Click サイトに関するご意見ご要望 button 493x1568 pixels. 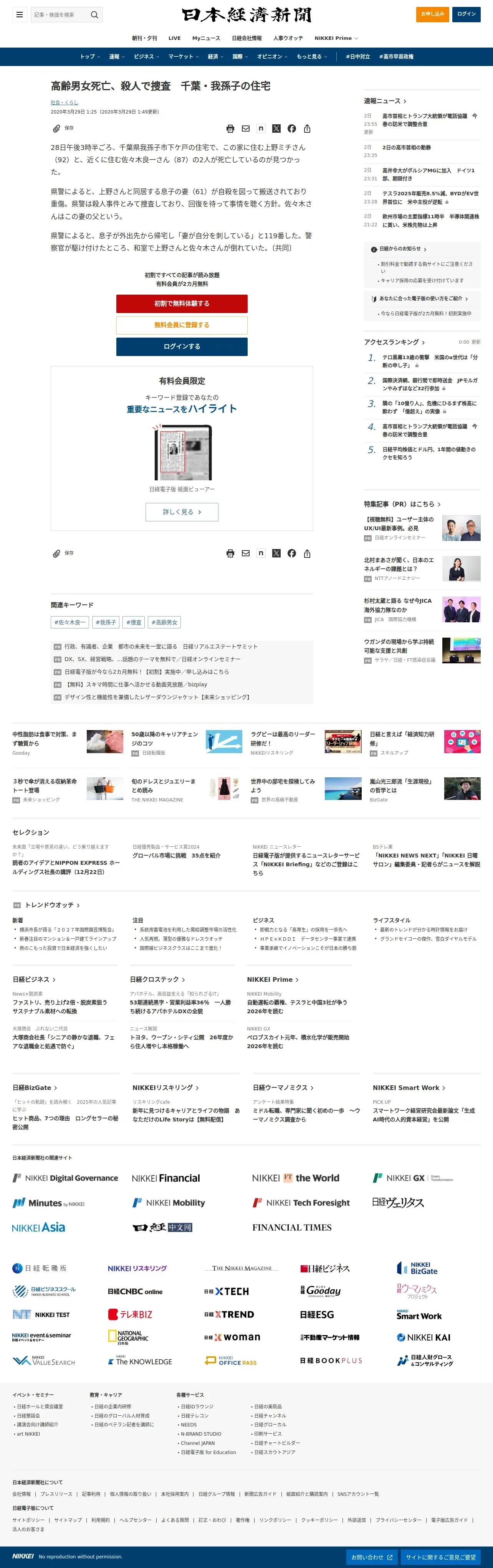click(x=441, y=1557)
